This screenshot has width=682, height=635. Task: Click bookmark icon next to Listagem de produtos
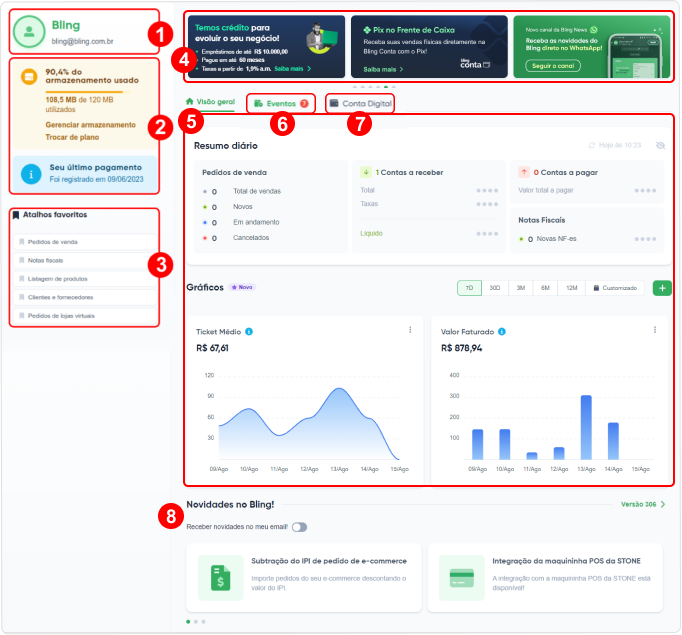(22, 279)
